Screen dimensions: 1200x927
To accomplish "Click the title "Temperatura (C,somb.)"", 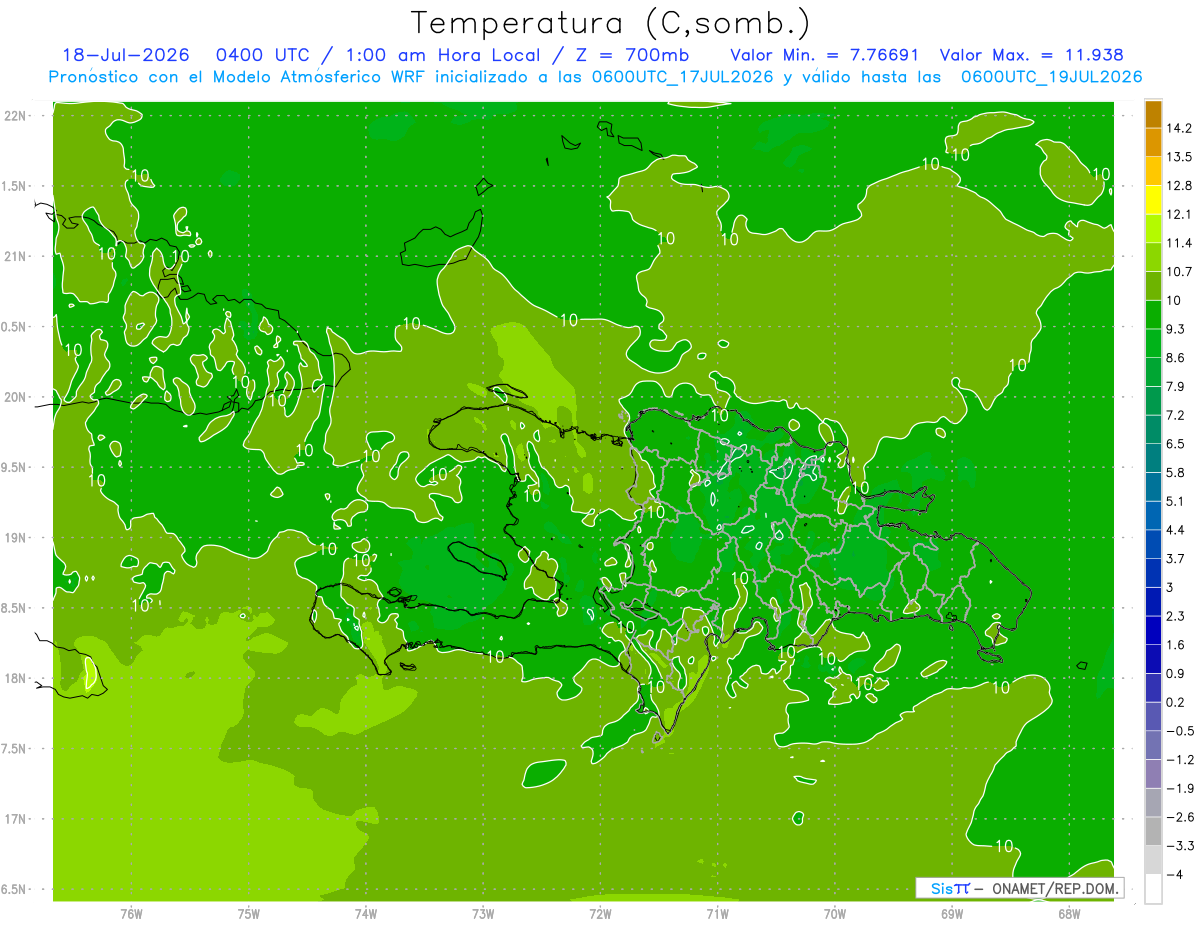I will click(x=611, y=22).
